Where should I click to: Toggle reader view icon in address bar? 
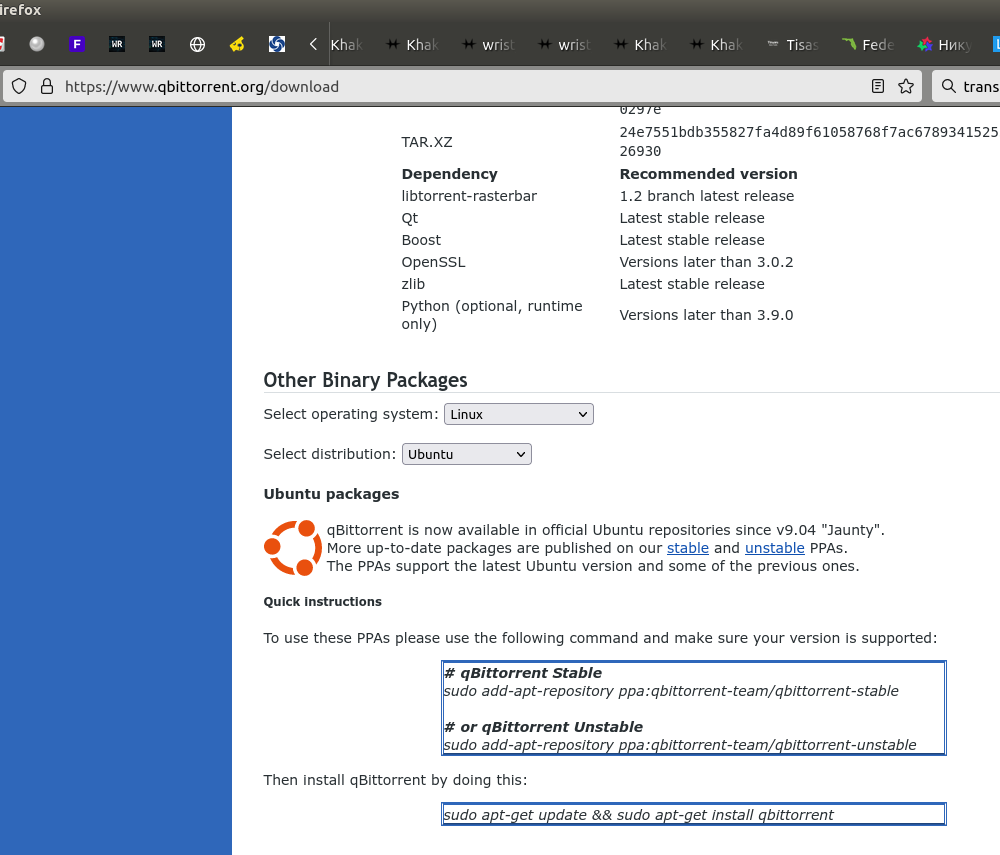pos(878,87)
